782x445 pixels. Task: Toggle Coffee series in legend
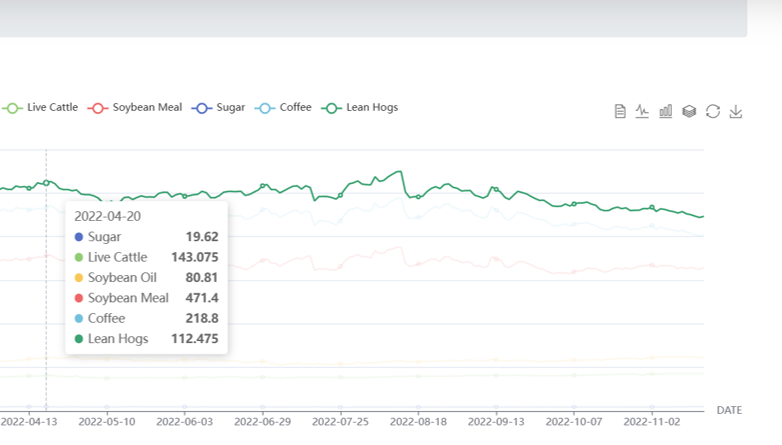pyautogui.click(x=283, y=107)
